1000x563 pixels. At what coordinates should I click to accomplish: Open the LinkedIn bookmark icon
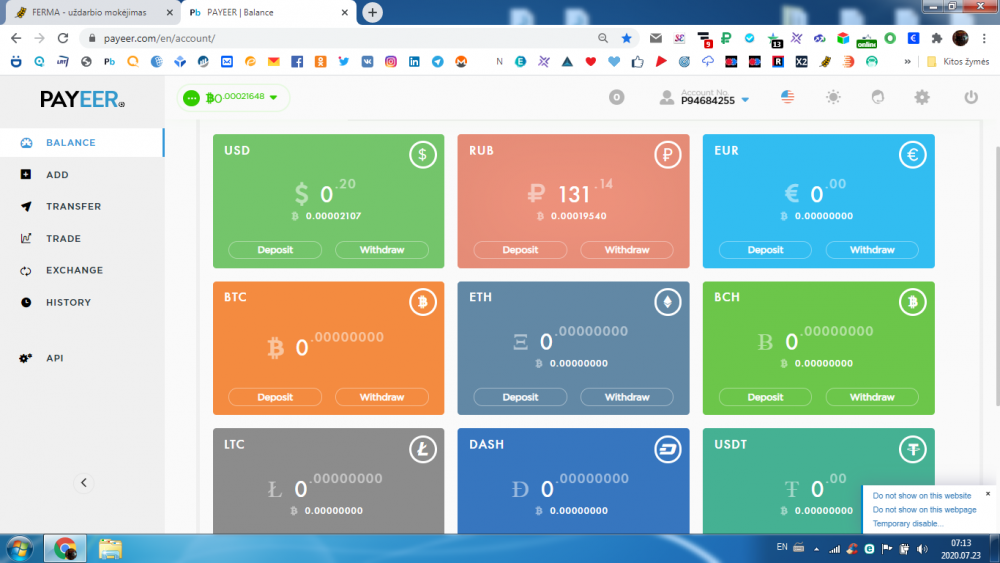pyautogui.click(x=414, y=62)
